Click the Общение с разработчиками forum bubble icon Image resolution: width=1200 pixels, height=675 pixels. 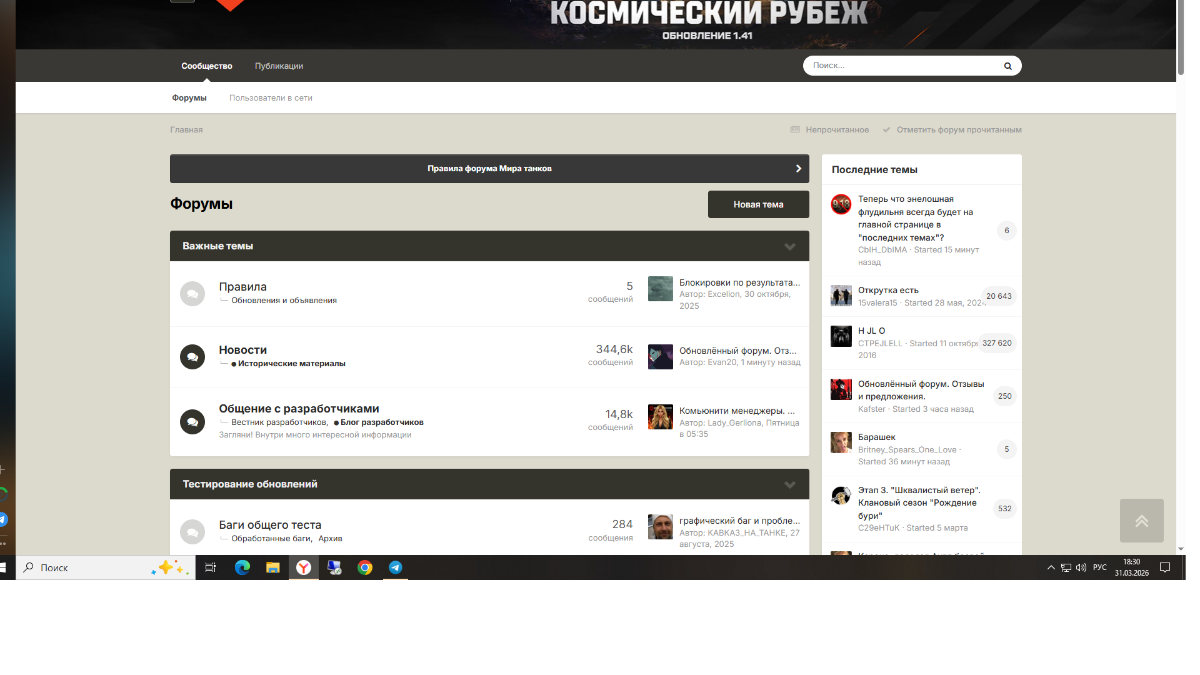pos(192,421)
